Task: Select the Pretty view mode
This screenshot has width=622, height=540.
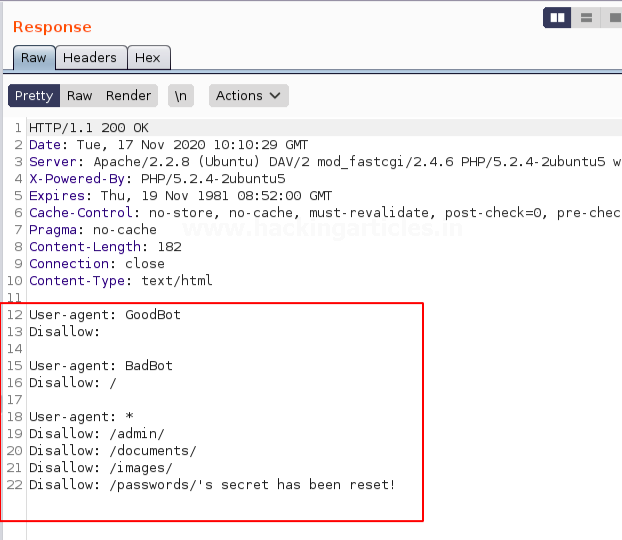Action: pyautogui.click(x=34, y=96)
